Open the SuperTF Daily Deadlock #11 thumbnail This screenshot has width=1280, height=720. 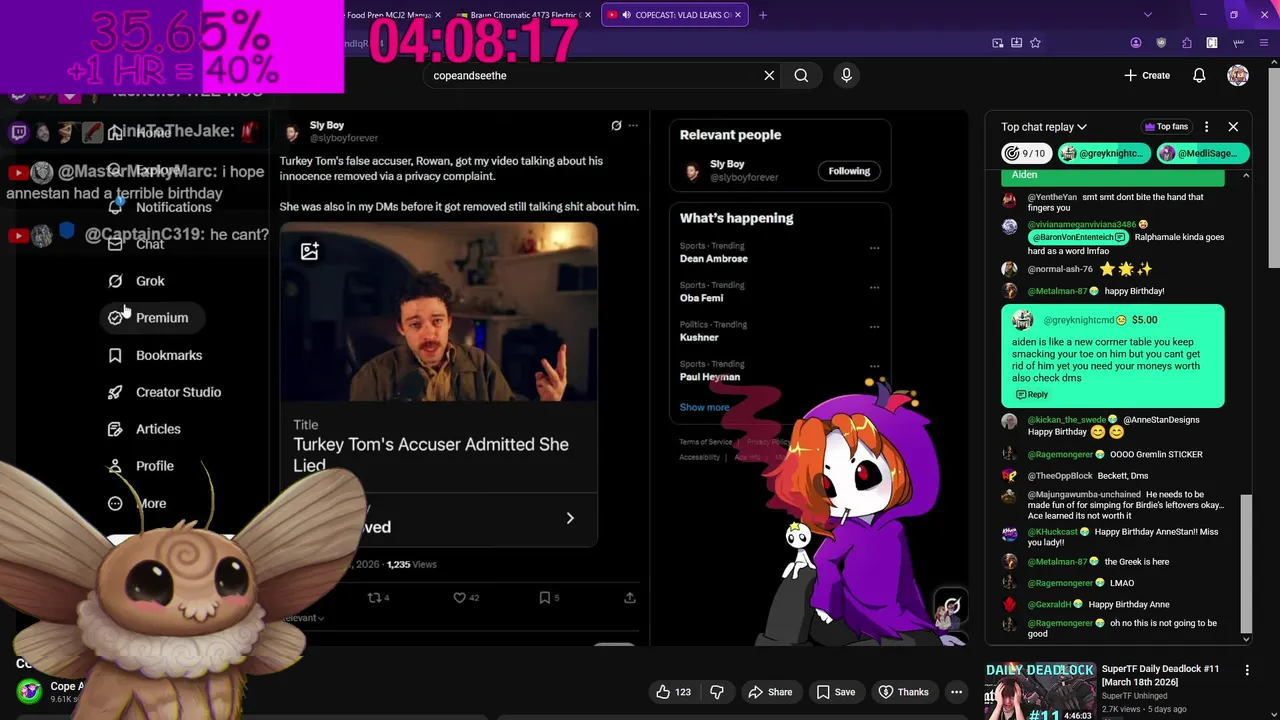[1040, 690]
